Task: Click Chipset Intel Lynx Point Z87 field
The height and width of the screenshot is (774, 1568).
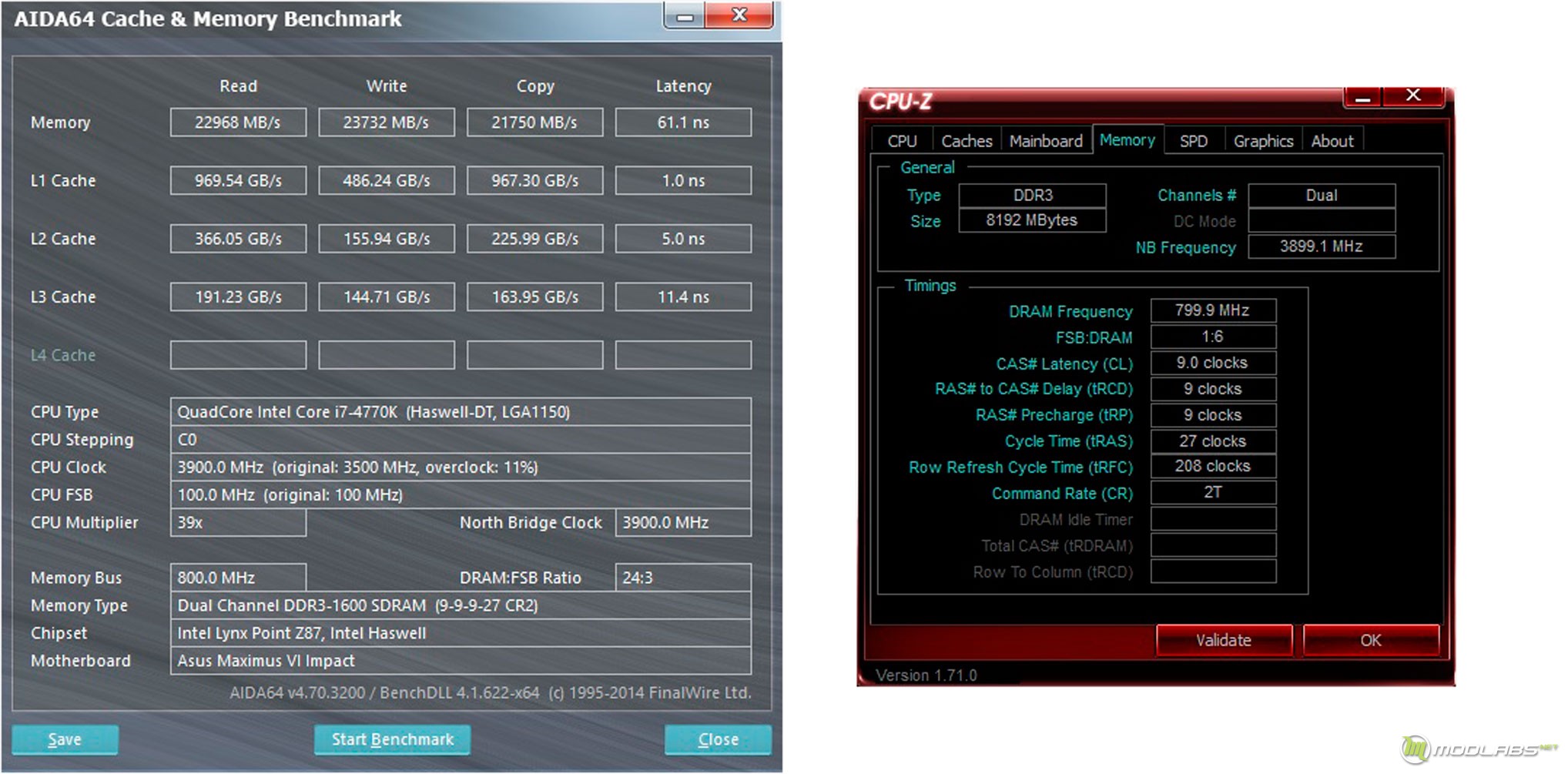Action: [x=461, y=633]
